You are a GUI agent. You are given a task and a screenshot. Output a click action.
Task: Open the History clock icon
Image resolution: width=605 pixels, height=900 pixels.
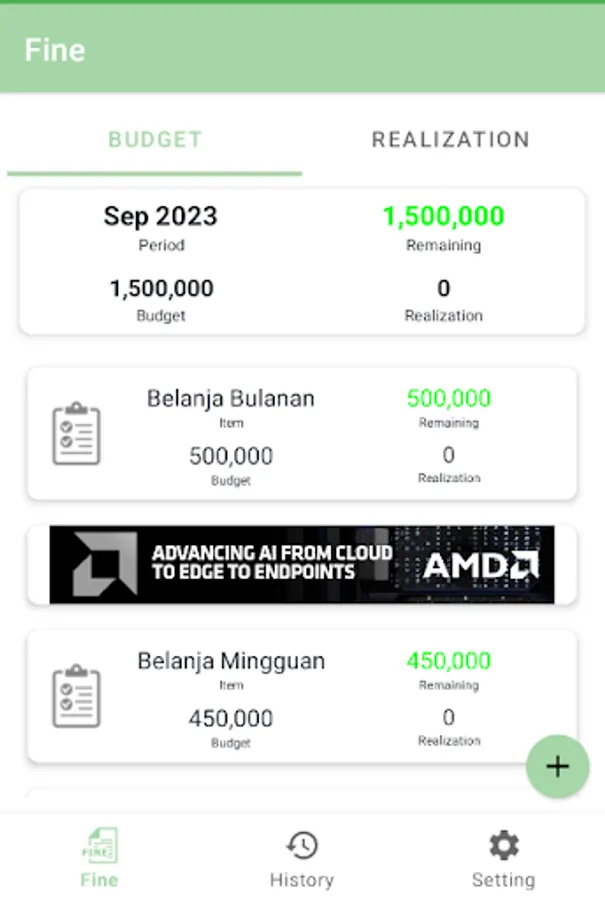coord(301,846)
